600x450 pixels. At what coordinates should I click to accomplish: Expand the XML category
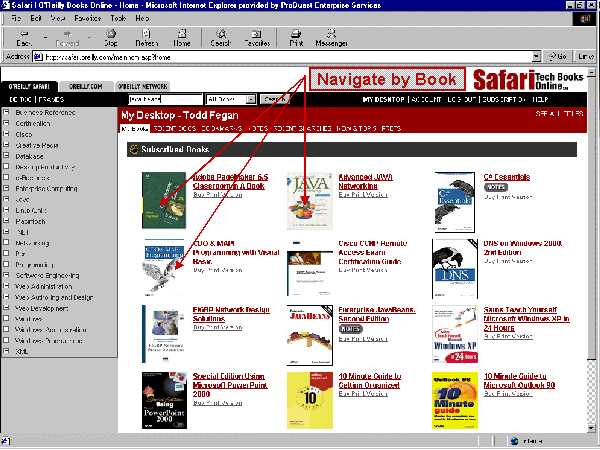click(x=6, y=351)
